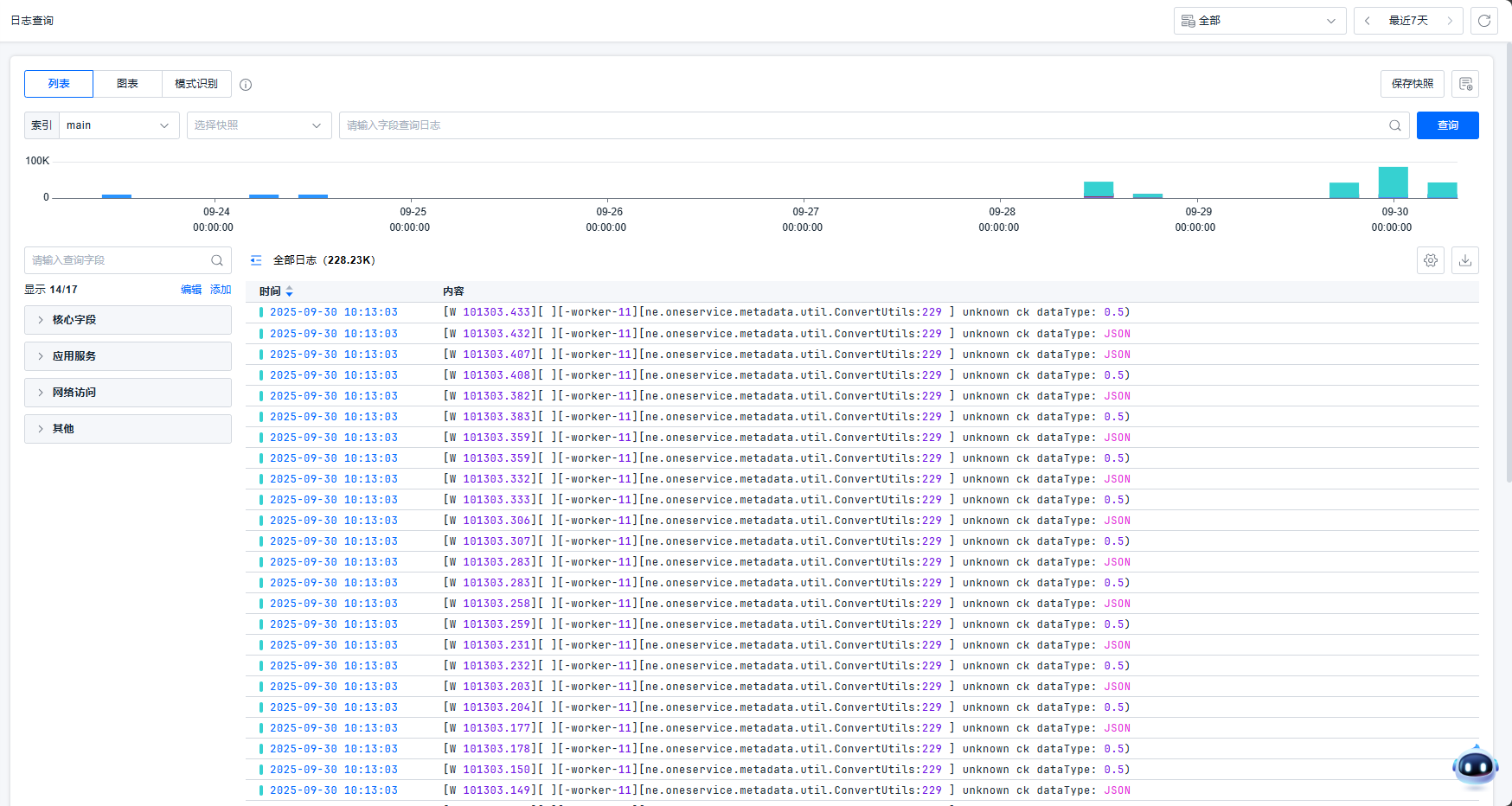This screenshot has width=1512, height=806.
Task: Click the info icon beside 模式识别 tab
Action: [x=246, y=85]
